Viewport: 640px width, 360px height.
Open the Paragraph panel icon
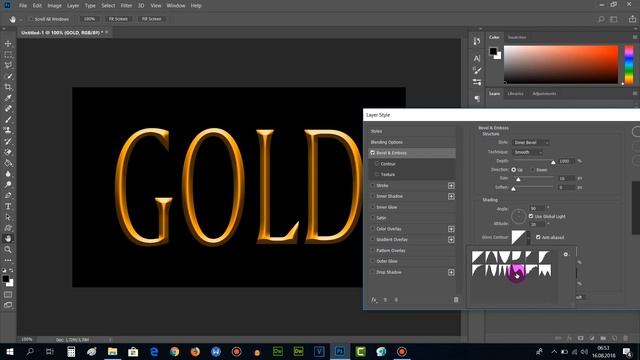tap(477, 99)
